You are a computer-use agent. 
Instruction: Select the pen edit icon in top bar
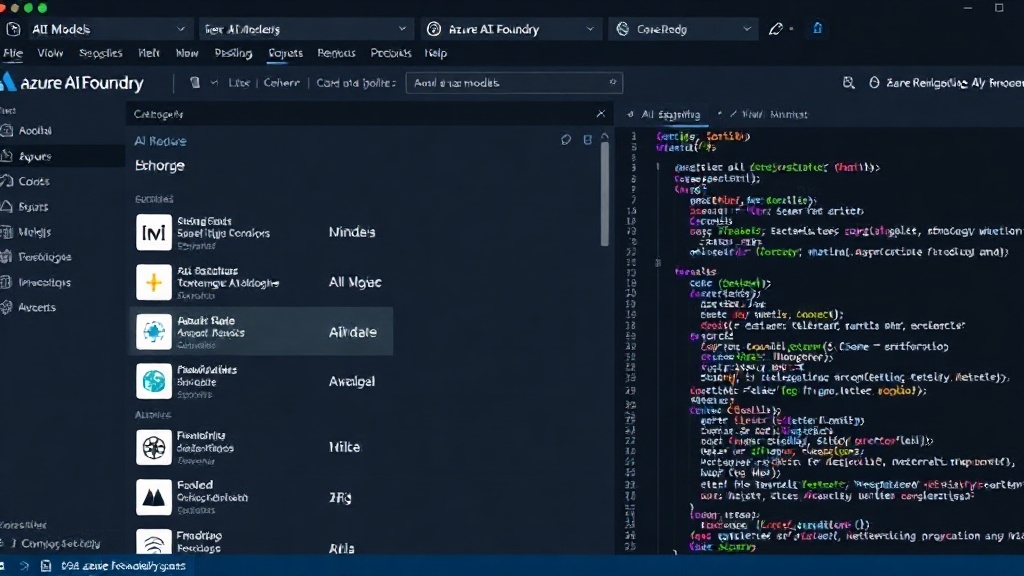(775, 29)
